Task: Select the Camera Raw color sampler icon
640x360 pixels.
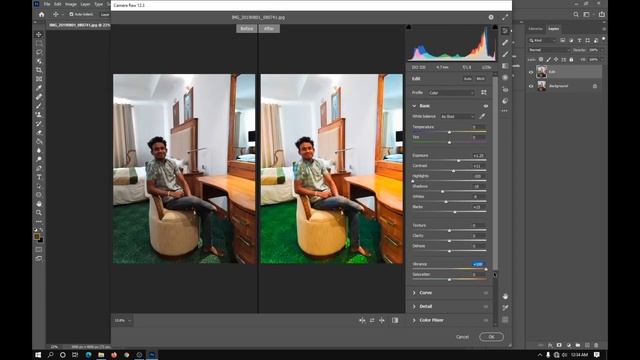Action: 505,308
